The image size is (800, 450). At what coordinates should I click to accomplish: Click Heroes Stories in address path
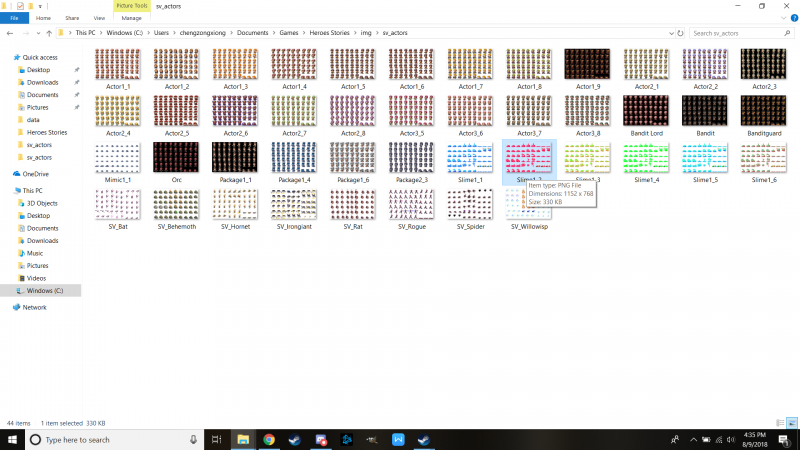(x=329, y=33)
